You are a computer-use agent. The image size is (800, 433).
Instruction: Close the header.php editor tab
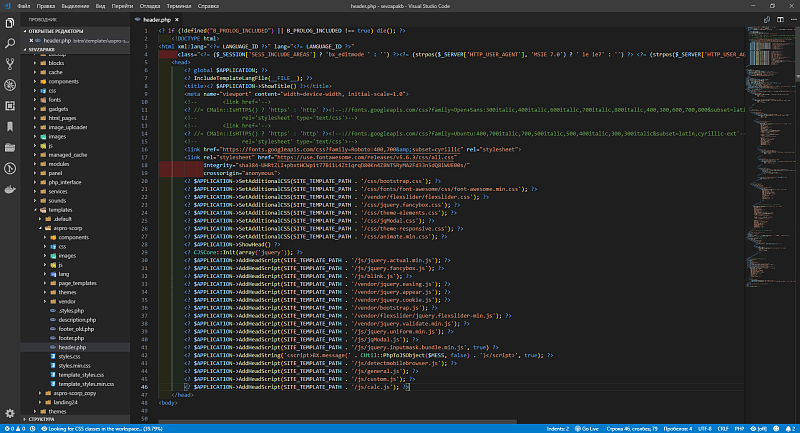point(177,19)
